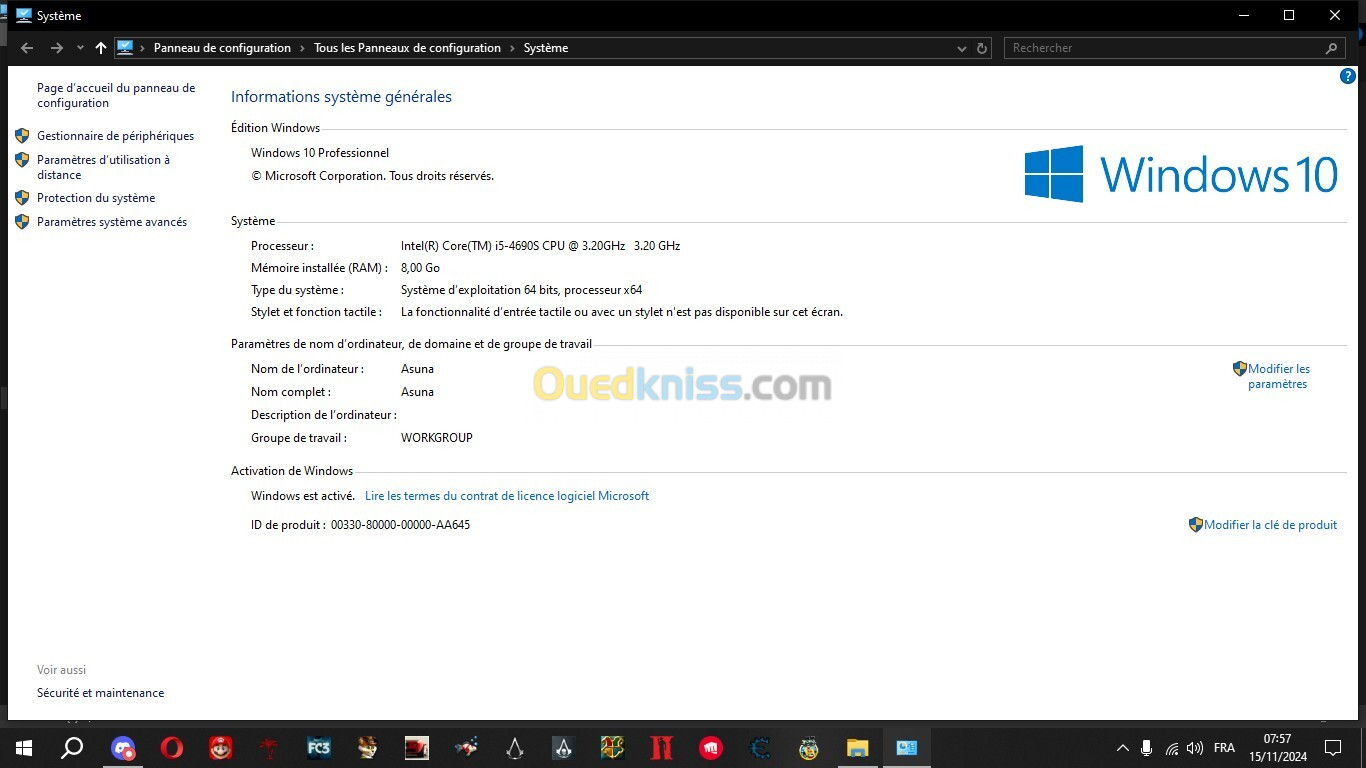Screen dimensions: 1366x768
Task: Open Sécurité et maintenance link
Action: [100, 693]
